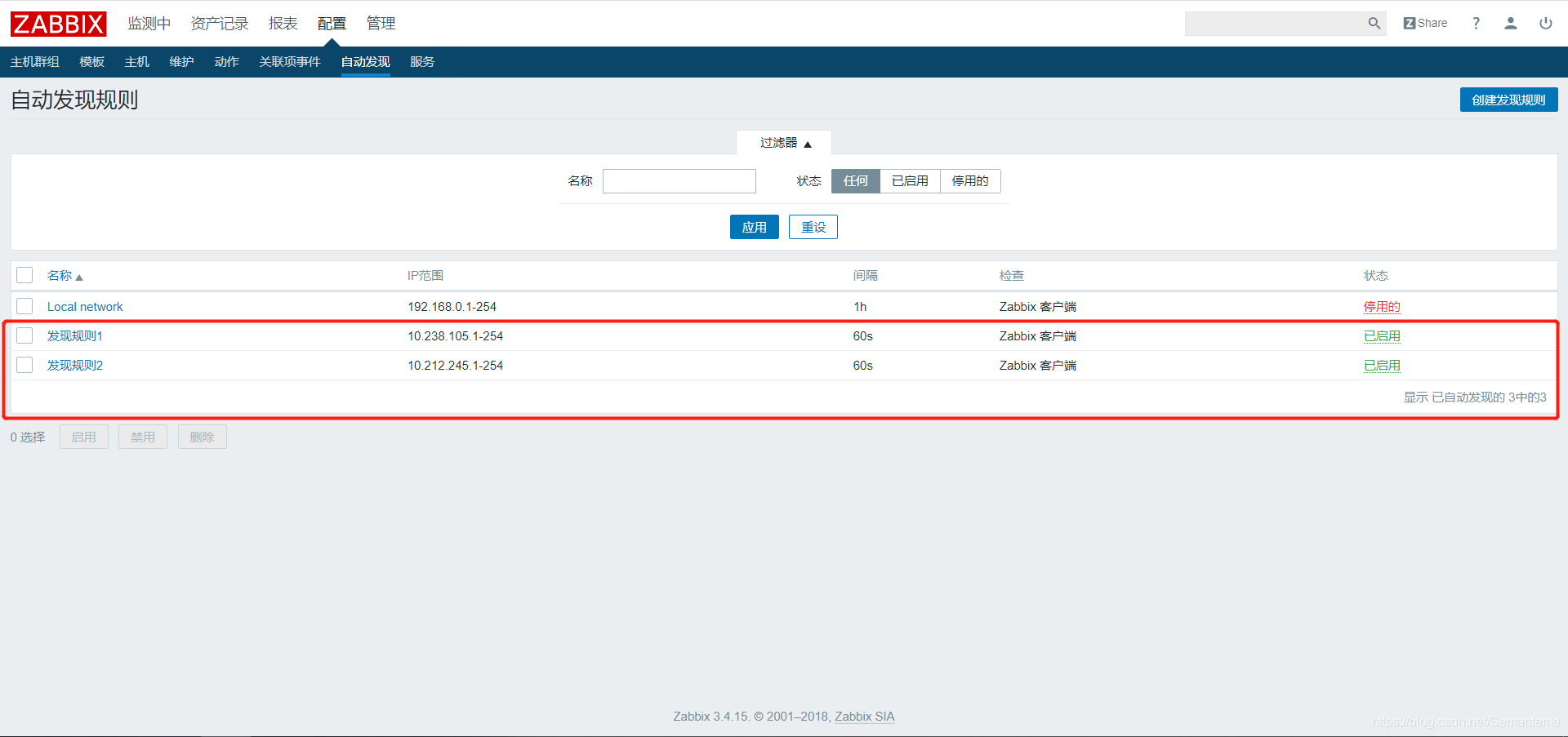Click the 1h interval value
This screenshot has width=1568, height=737.
[860, 307]
